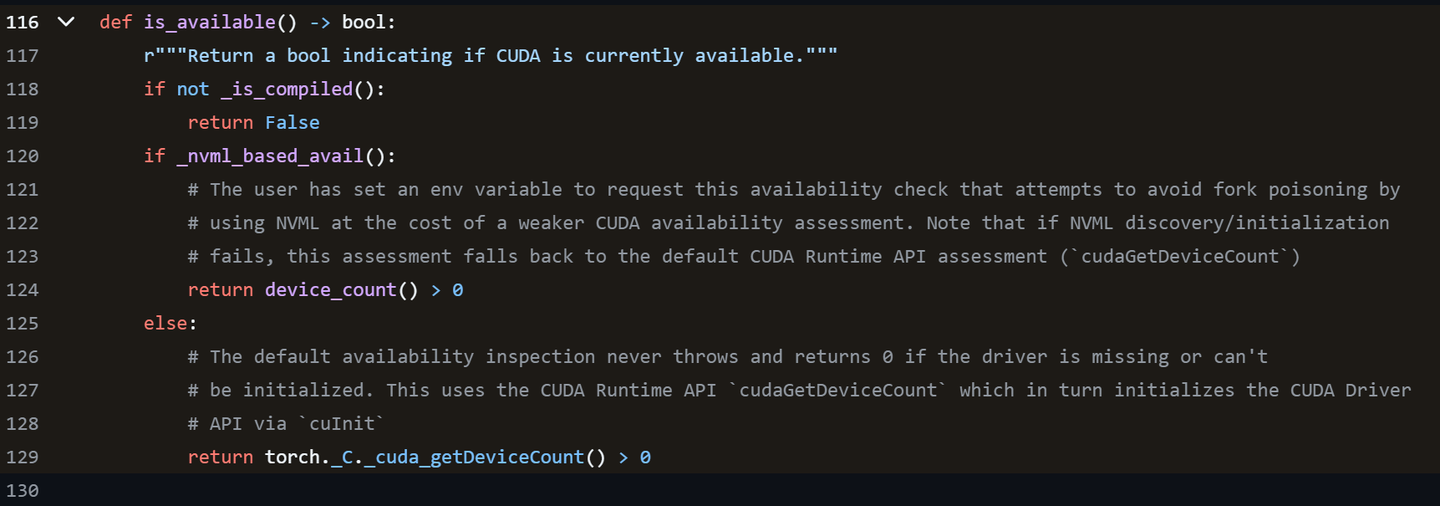Screen dimensions: 1440x506
Task: Click the _cuda_getDeviceCount symbol
Action: [473, 457]
